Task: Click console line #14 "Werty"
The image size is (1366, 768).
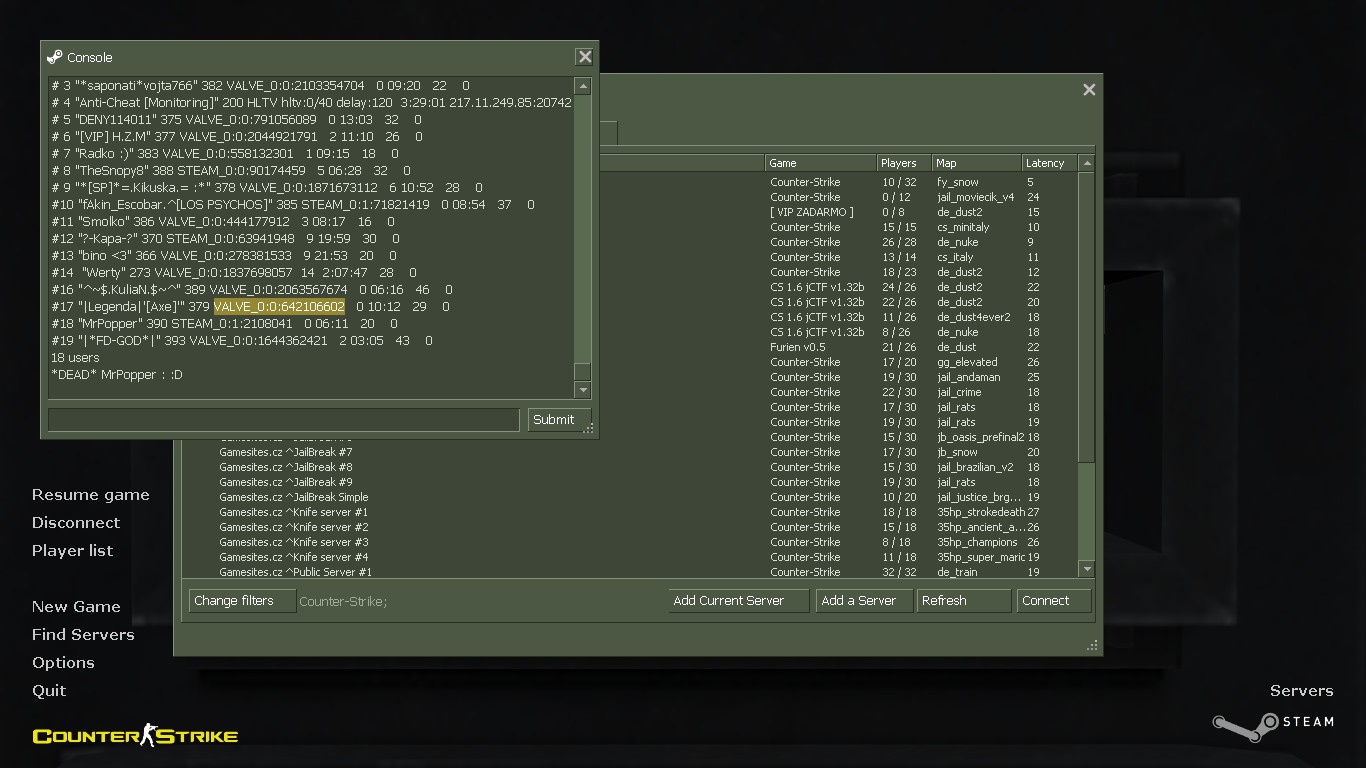Action: click(x=234, y=273)
